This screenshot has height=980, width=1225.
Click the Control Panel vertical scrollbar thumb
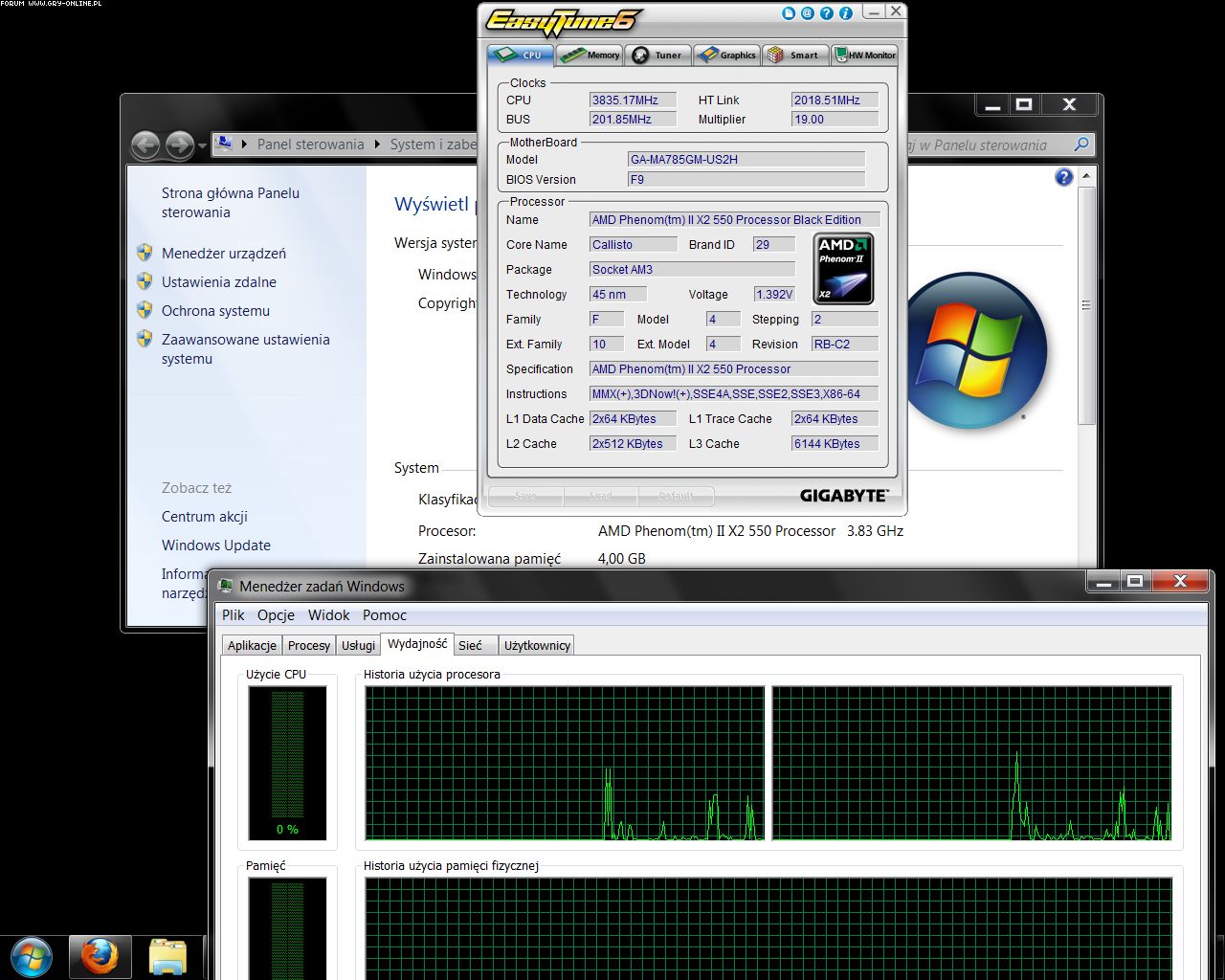click(1086, 305)
